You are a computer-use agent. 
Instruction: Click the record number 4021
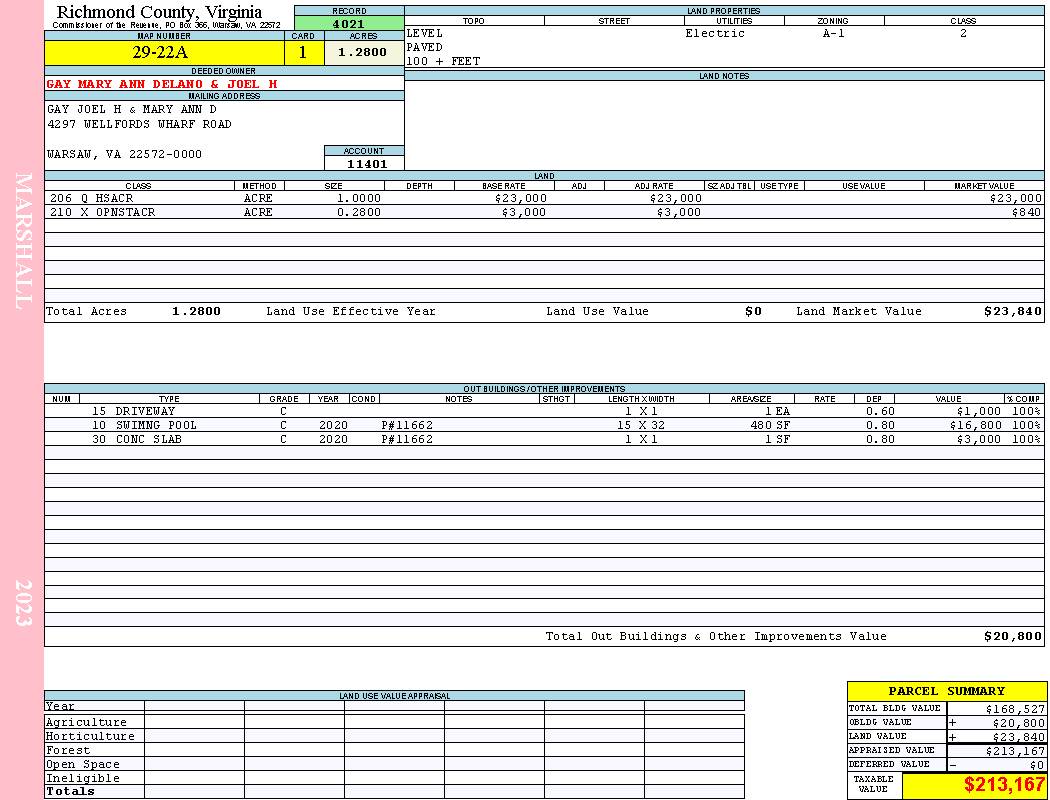coord(349,24)
